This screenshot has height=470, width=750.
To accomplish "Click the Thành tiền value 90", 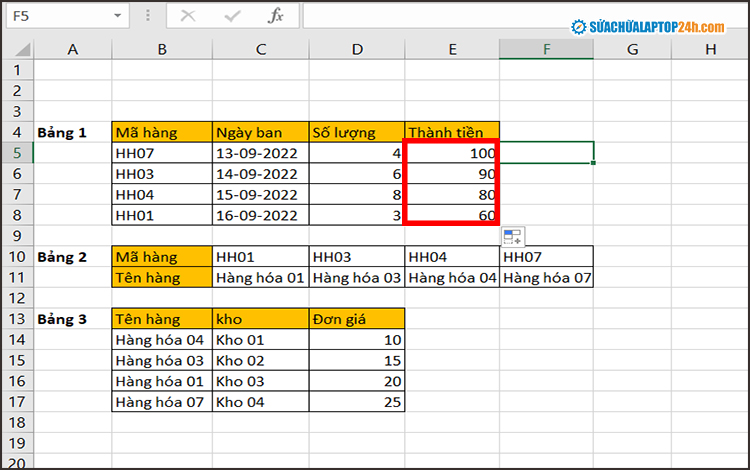I will pyautogui.click(x=452, y=174).
